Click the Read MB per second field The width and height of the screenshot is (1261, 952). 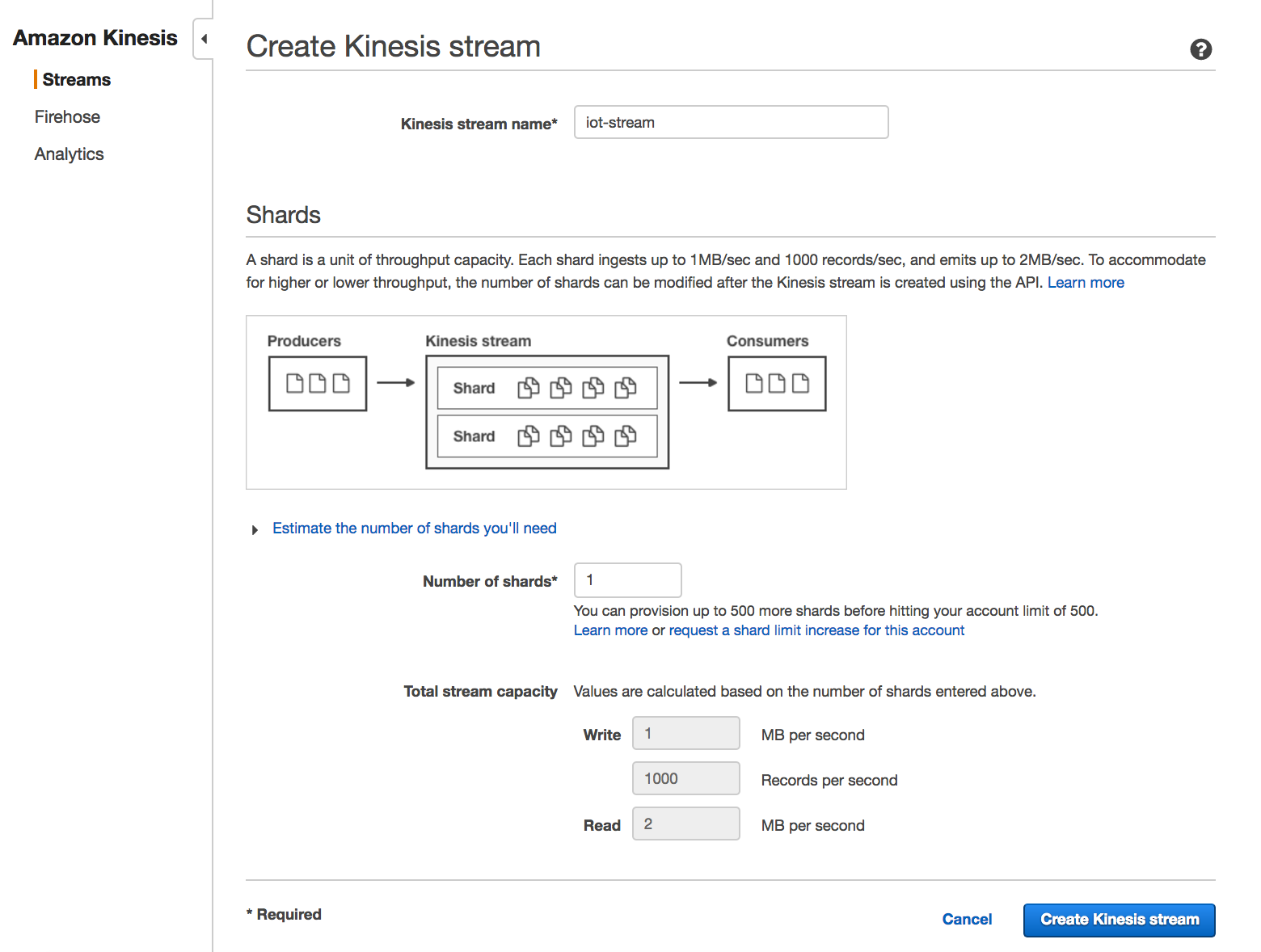pos(685,824)
